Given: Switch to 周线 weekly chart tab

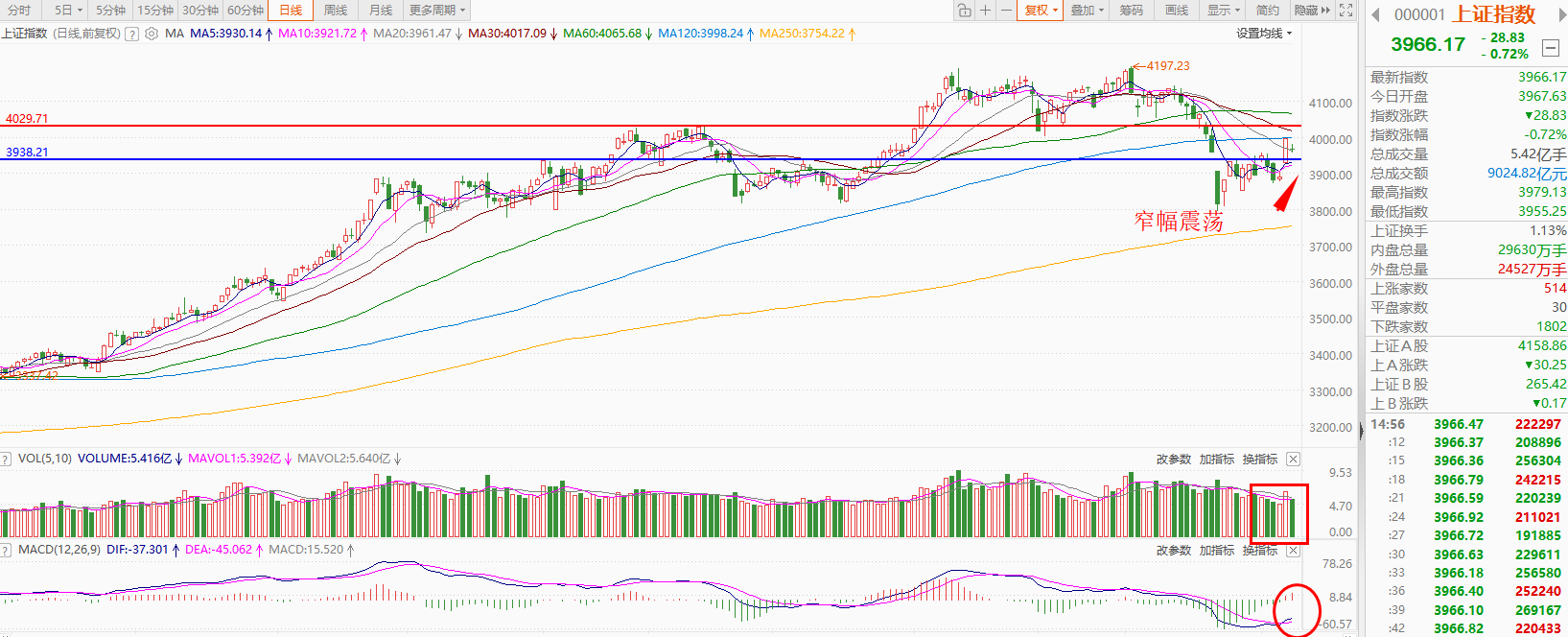Looking at the screenshot, I should 335,11.
